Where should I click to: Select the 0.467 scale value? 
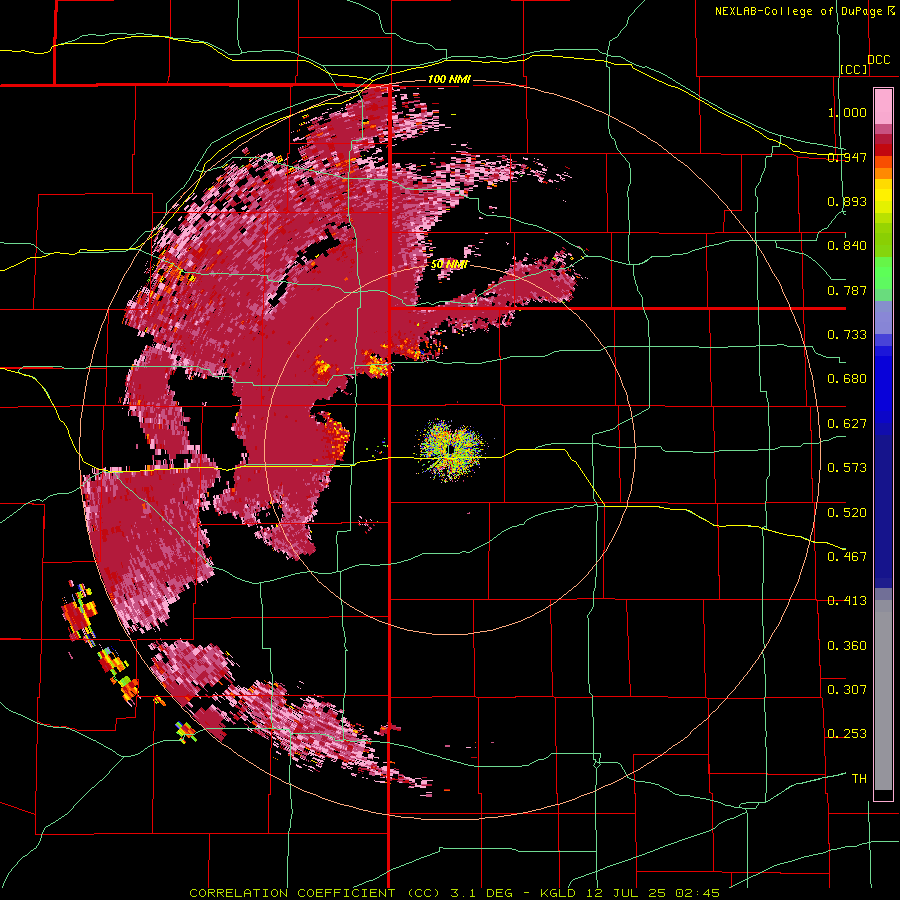click(x=847, y=557)
